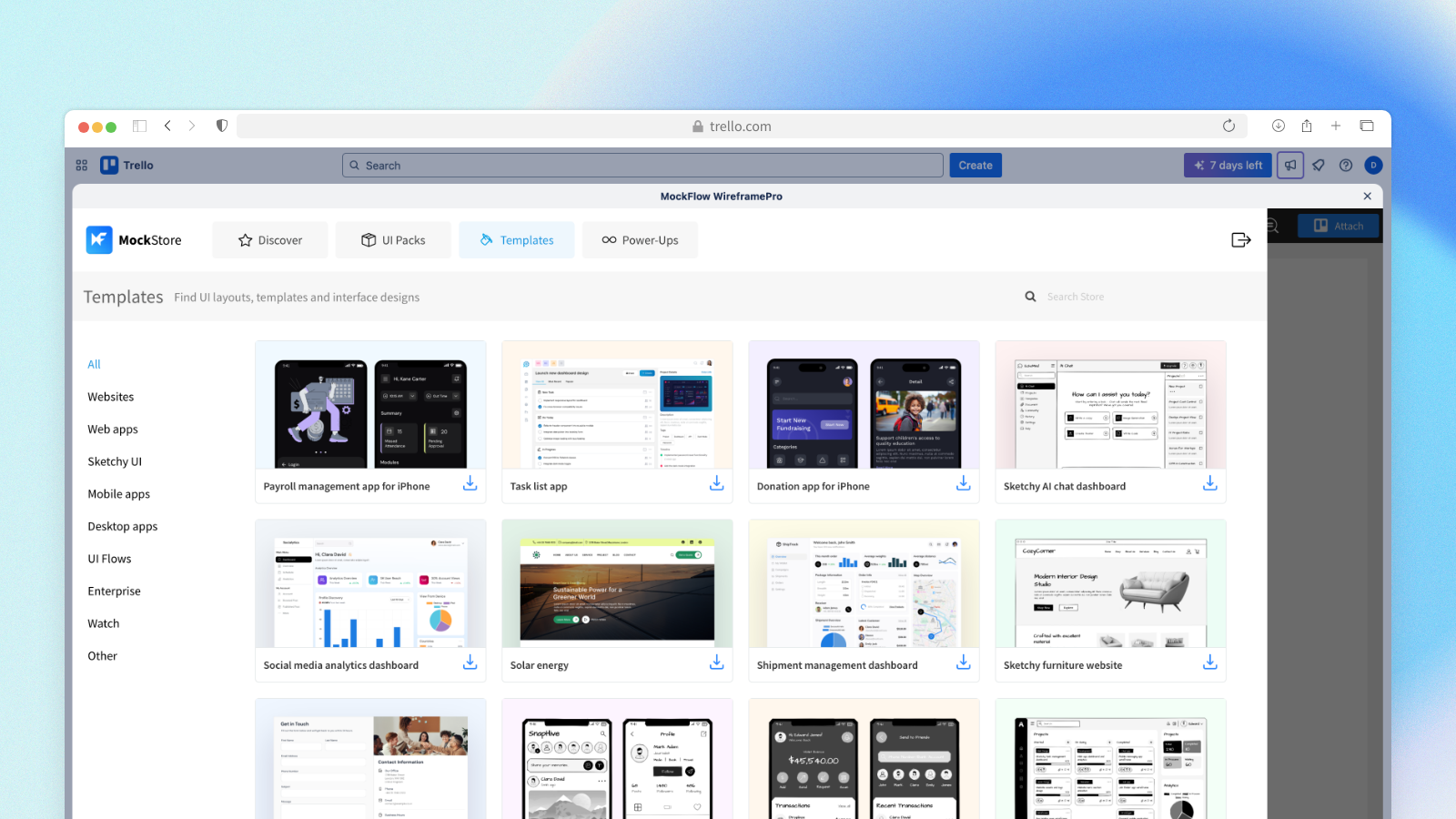Download the Shipment management dashboard template
1456x819 pixels.
963,662
